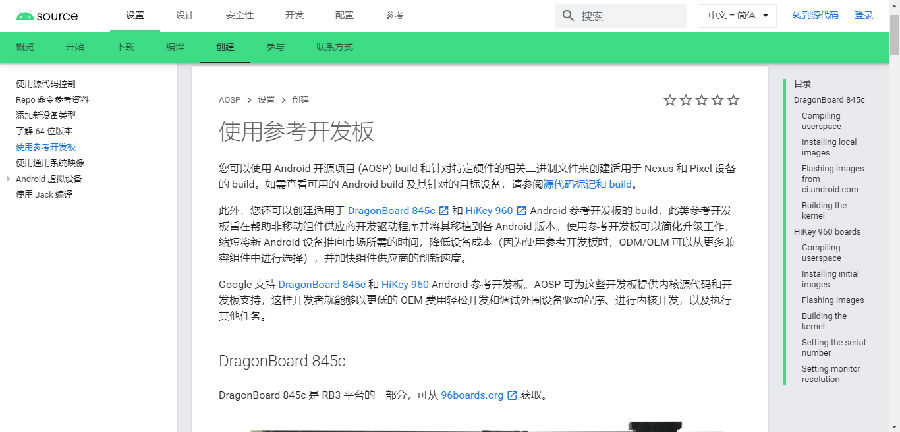Jump to Setting monitor resolution in contents
This screenshot has width=900, height=432.
point(831,374)
